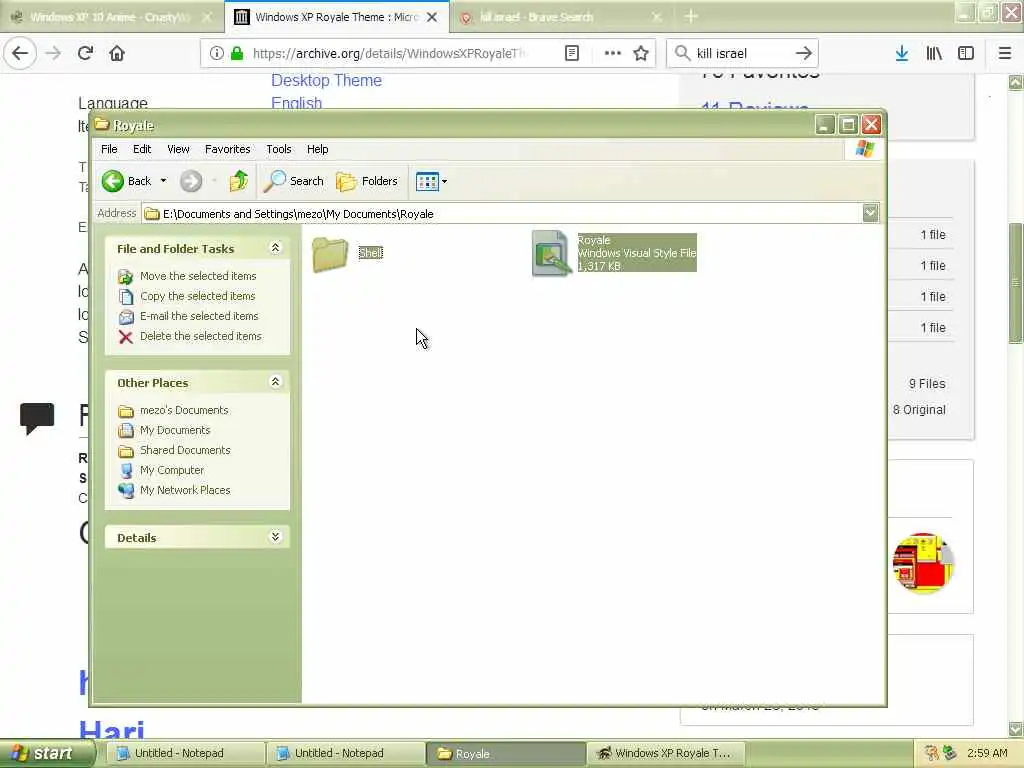
Task: Reload the archive.org page
Action: [85, 53]
